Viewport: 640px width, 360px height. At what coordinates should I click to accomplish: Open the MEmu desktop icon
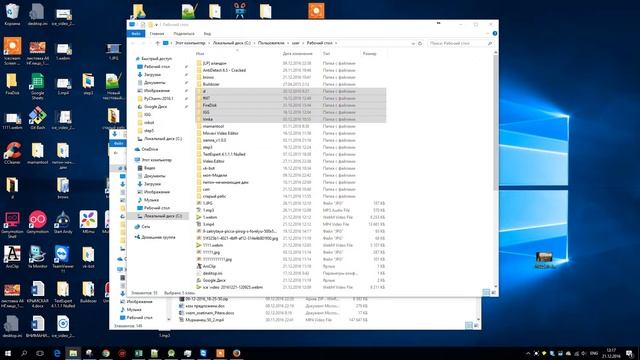coord(88,222)
